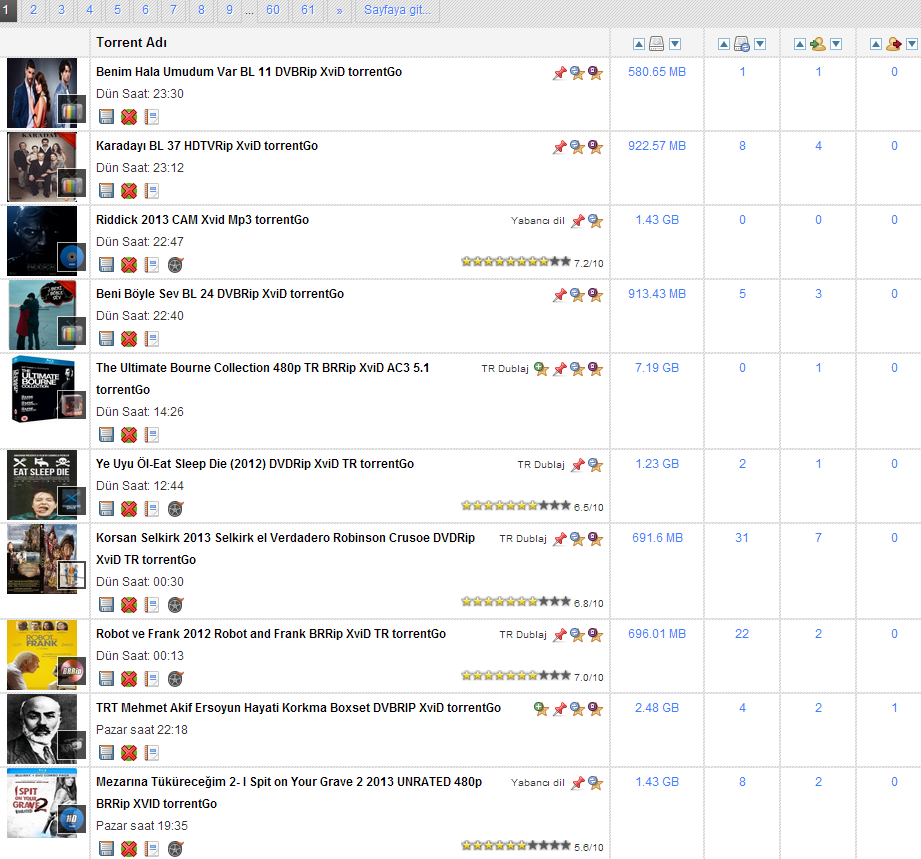This screenshot has width=921, height=859.
Task: Open notes icon under Ye Uyu Öl-Eat Sleep Die
Action: 152,508
